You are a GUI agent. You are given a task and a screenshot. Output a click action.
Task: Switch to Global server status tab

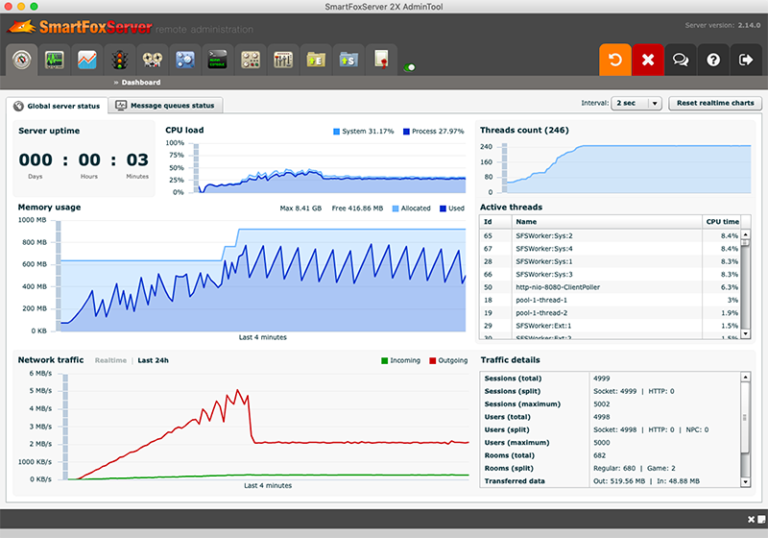57,106
